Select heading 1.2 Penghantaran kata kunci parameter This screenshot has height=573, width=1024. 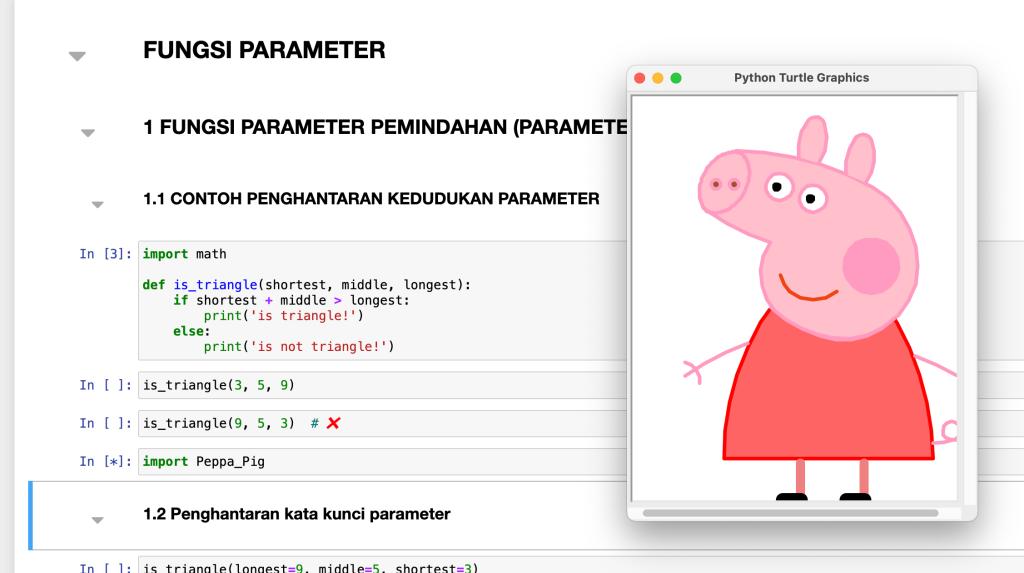pos(296,514)
